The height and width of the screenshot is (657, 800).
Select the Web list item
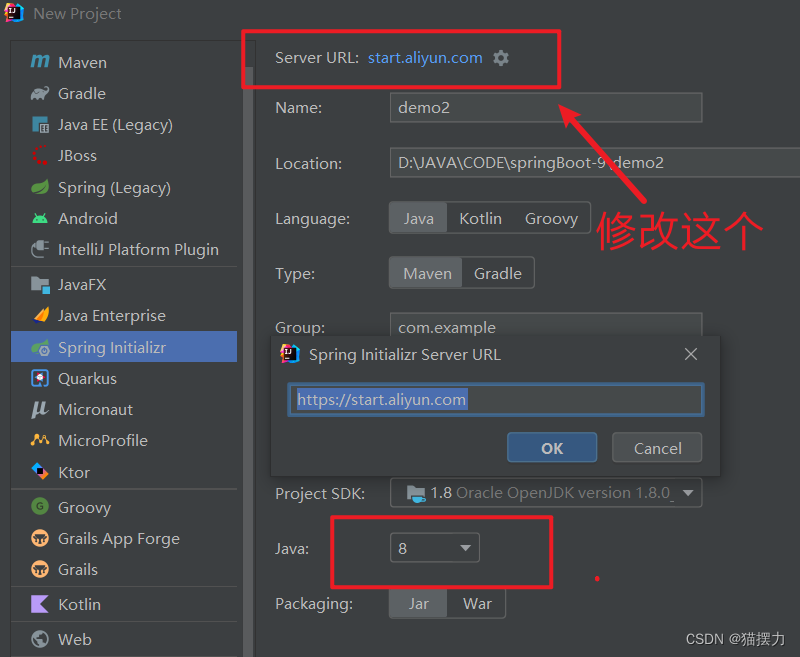coord(124,639)
